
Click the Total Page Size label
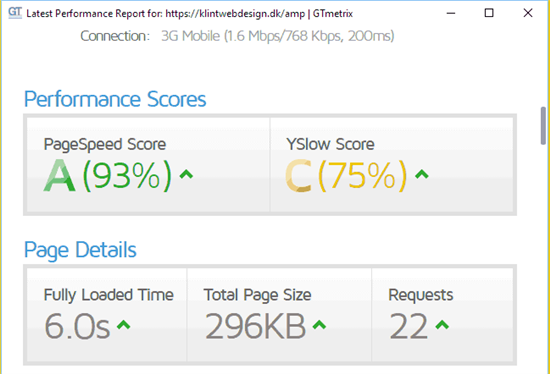click(x=257, y=295)
